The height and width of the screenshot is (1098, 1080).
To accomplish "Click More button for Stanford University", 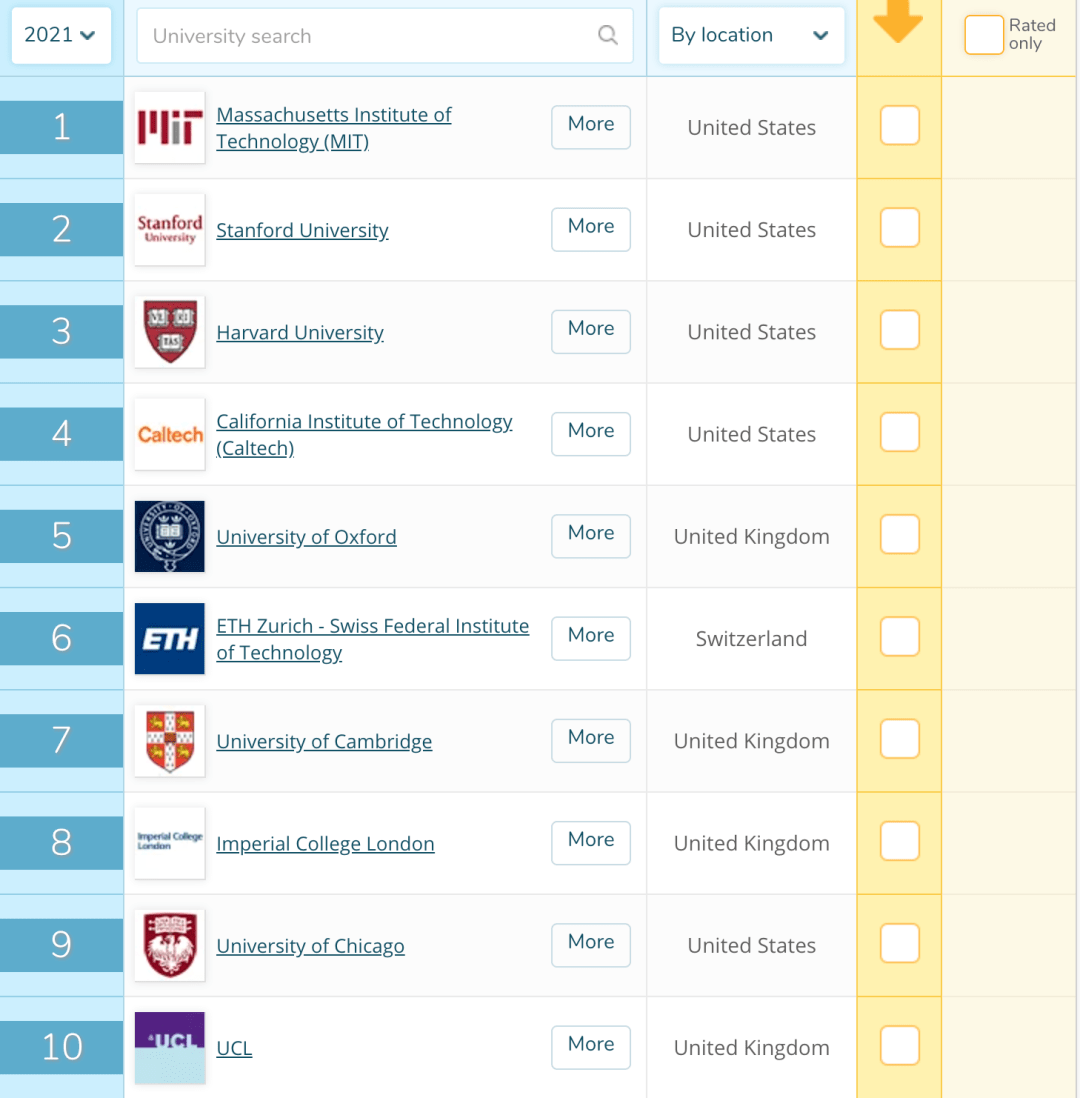I will click(x=590, y=229).
